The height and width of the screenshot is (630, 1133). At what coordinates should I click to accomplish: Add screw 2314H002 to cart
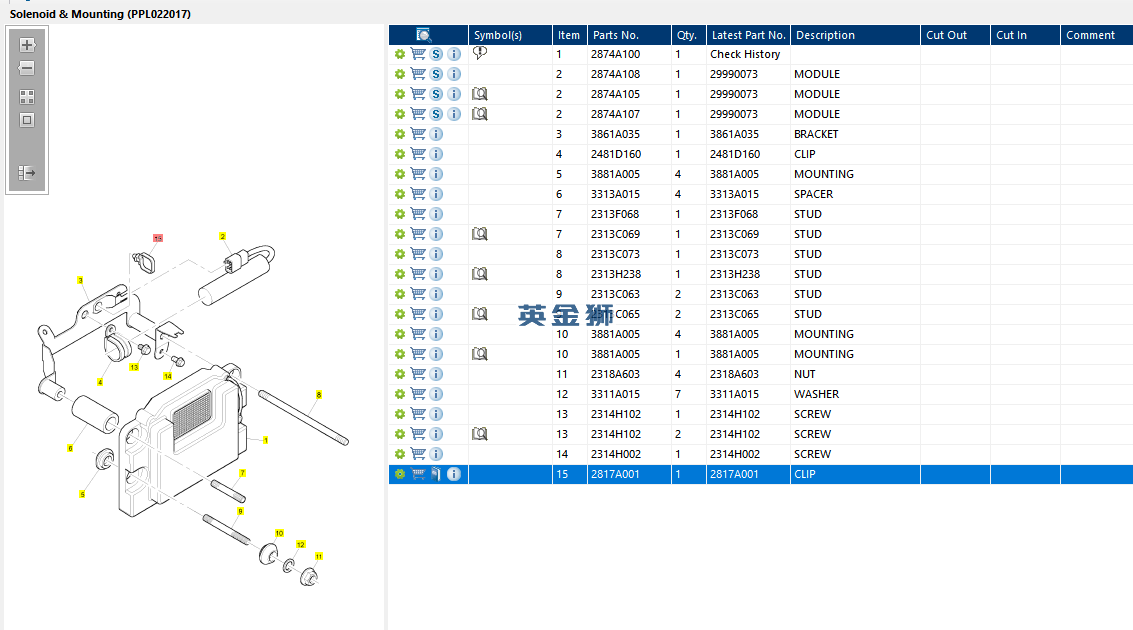click(418, 454)
